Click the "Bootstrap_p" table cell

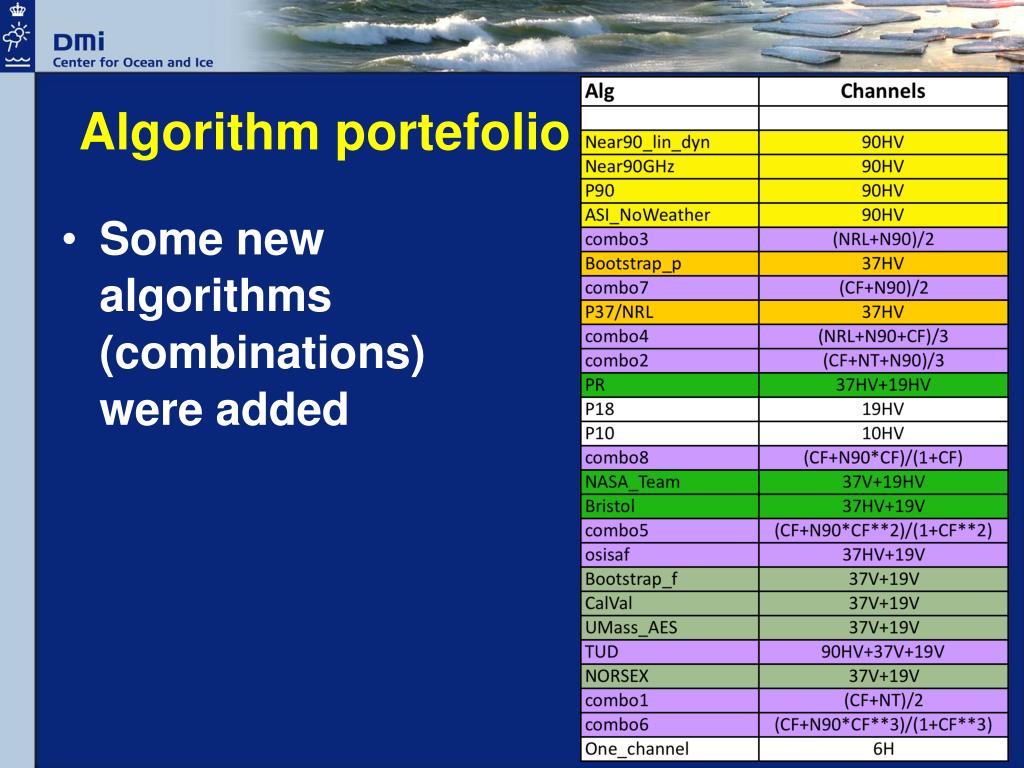[x=670, y=264]
